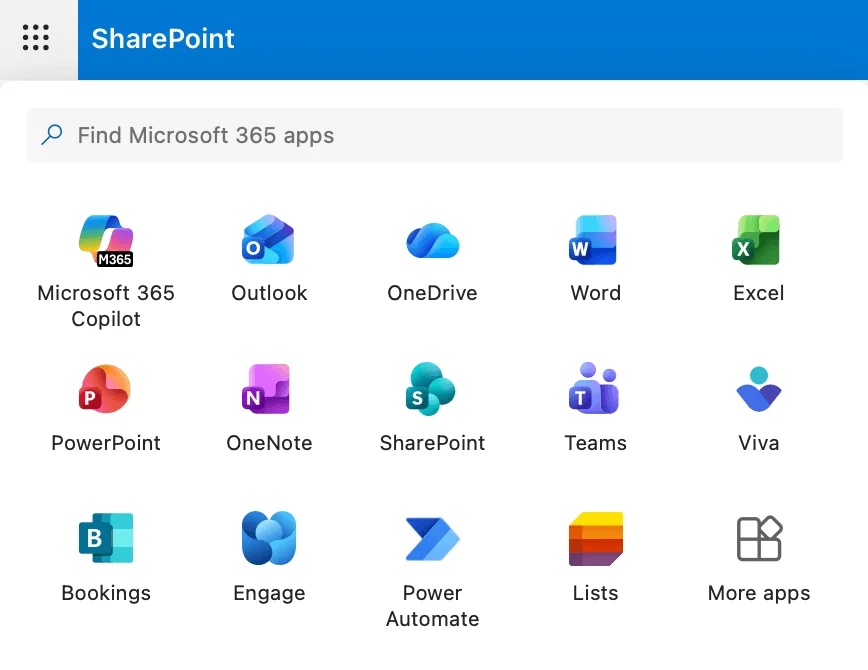Launch the Word app
The height and width of the screenshot is (670, 868).
tap(596, 259)
